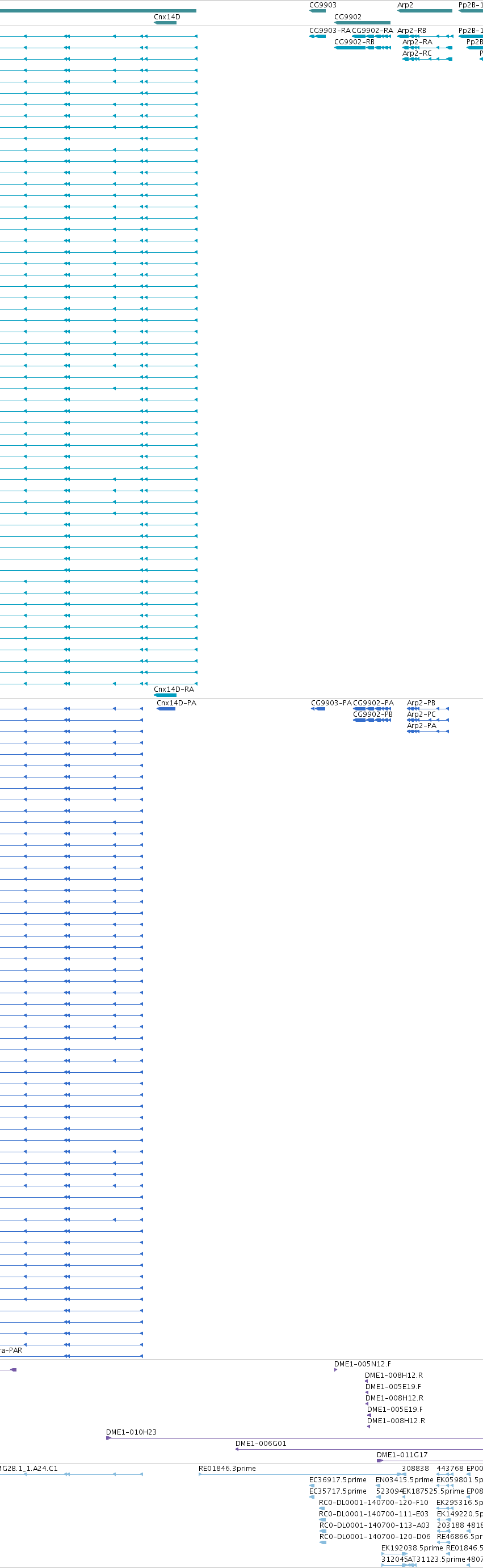
Task: Select the 443768 EST label
Action: pyautogui.click(x=450, y=1469)
